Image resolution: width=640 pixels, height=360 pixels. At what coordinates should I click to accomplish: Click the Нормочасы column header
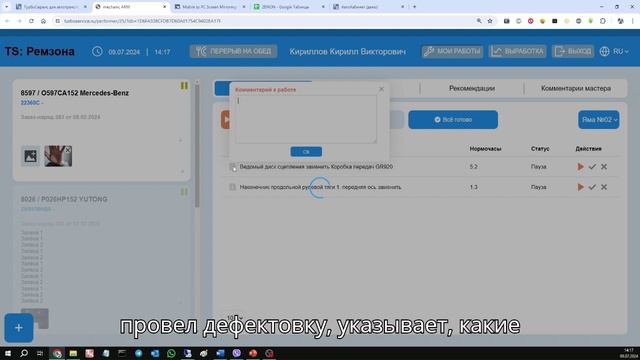485,149
